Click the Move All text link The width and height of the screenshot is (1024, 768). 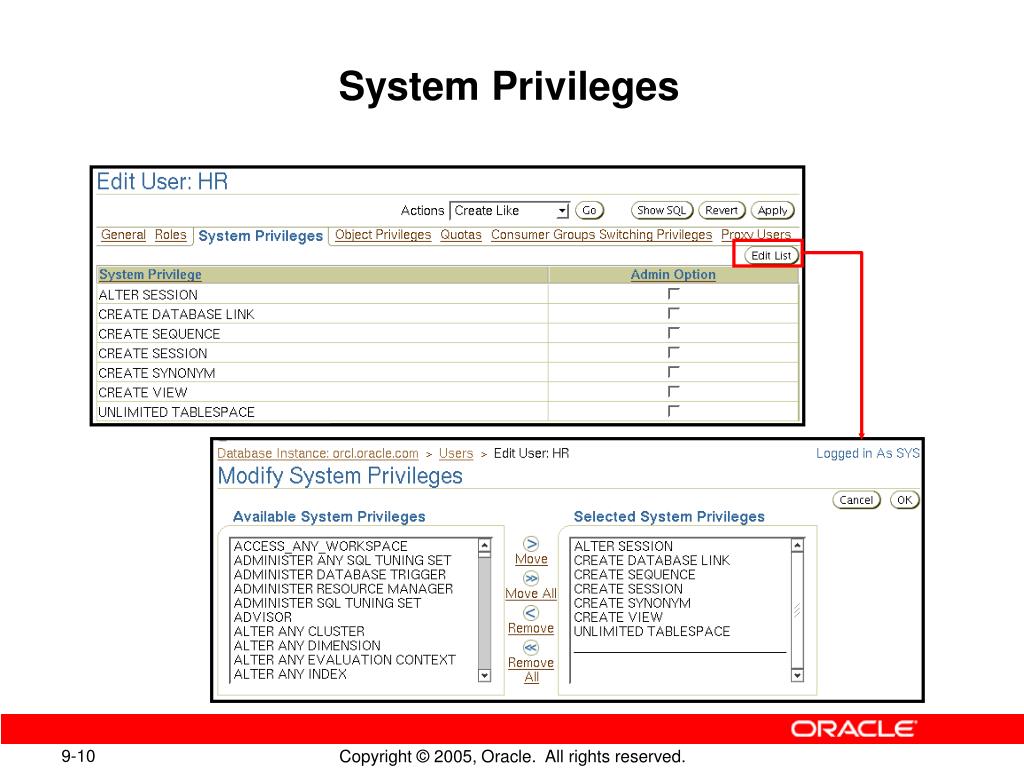pyautogui.click(x=531, y=594)
